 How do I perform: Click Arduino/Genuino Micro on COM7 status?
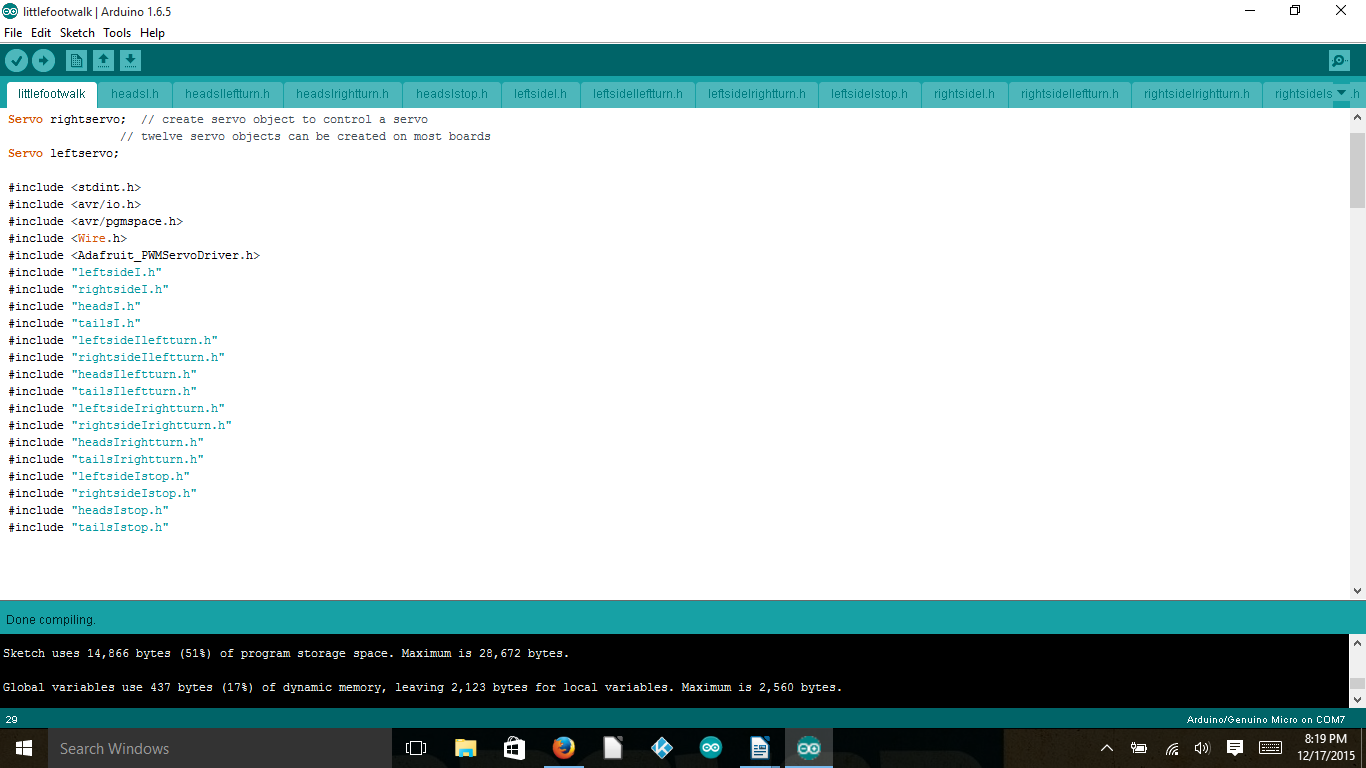click(1266, 719)
